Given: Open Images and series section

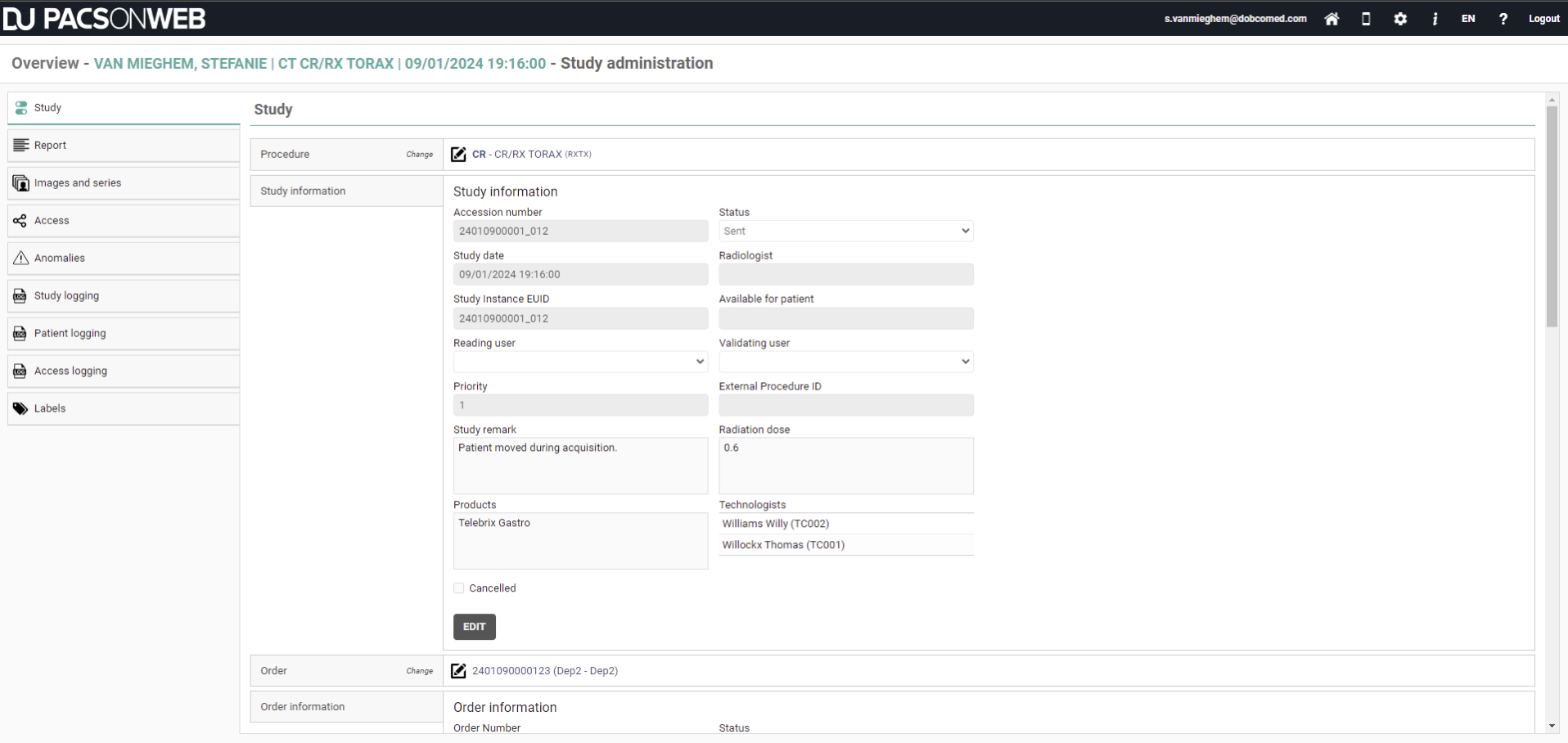Looking at the screenshot, I should point(124,183).
